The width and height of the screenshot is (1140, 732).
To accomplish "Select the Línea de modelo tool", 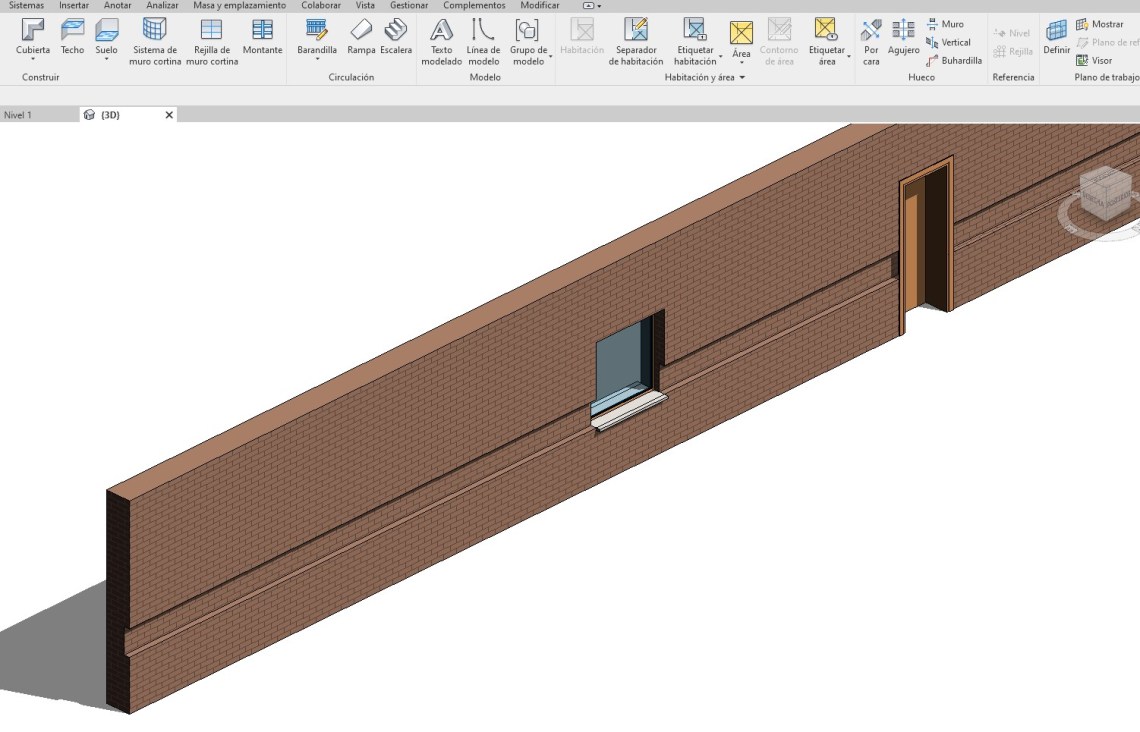I will point(483,42).
